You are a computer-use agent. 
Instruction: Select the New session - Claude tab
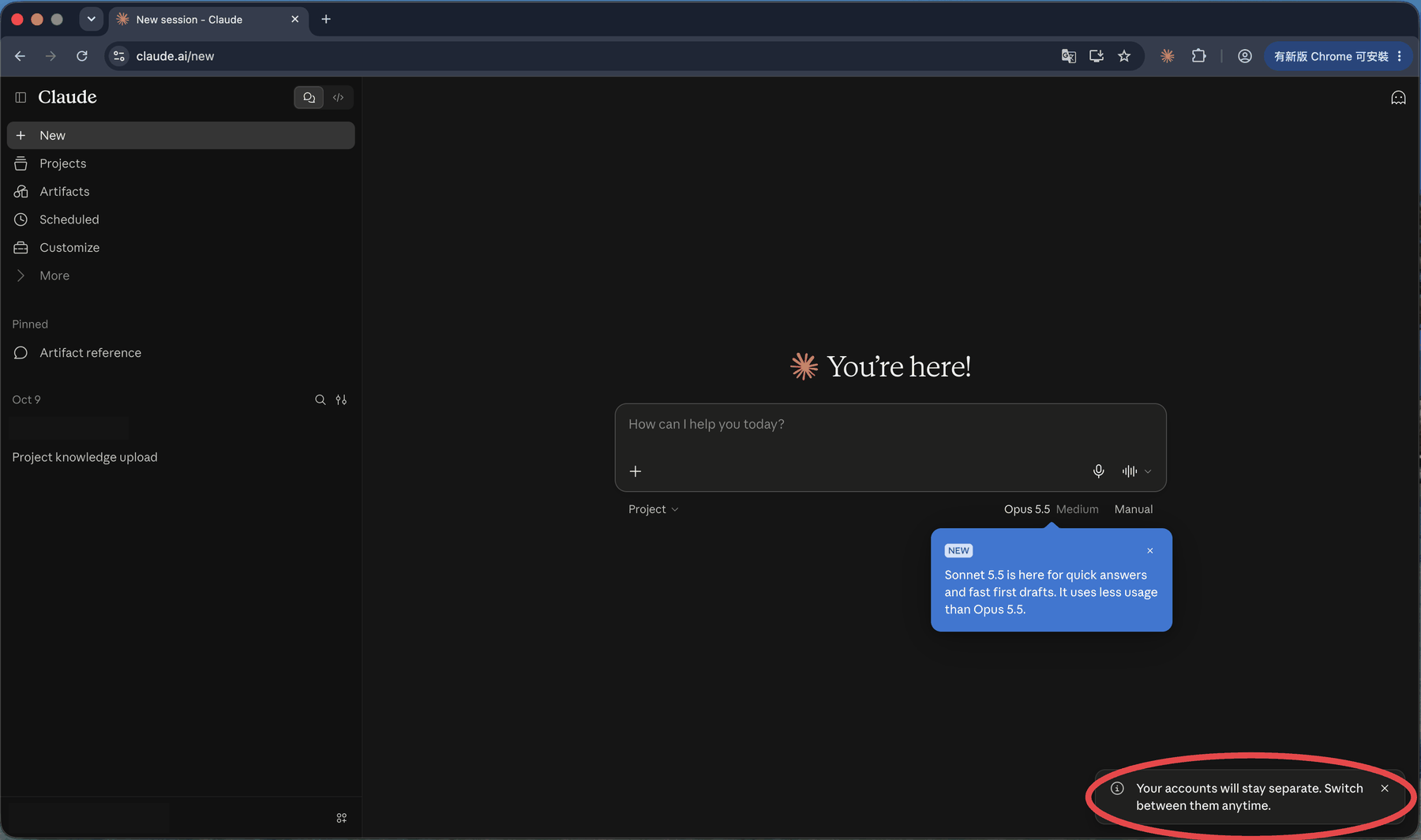coord(208,19)
